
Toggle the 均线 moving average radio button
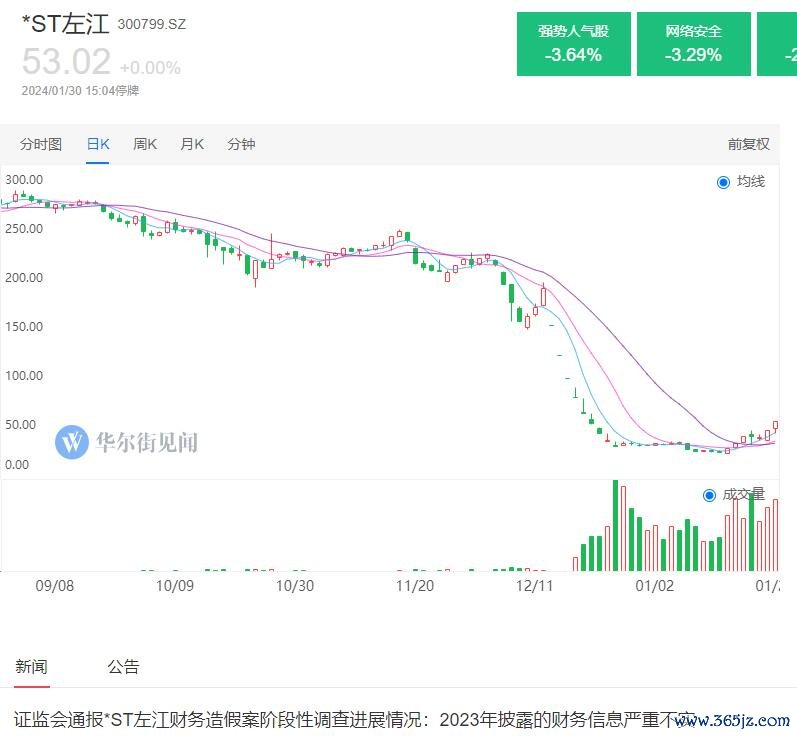(x=723, y=182)
